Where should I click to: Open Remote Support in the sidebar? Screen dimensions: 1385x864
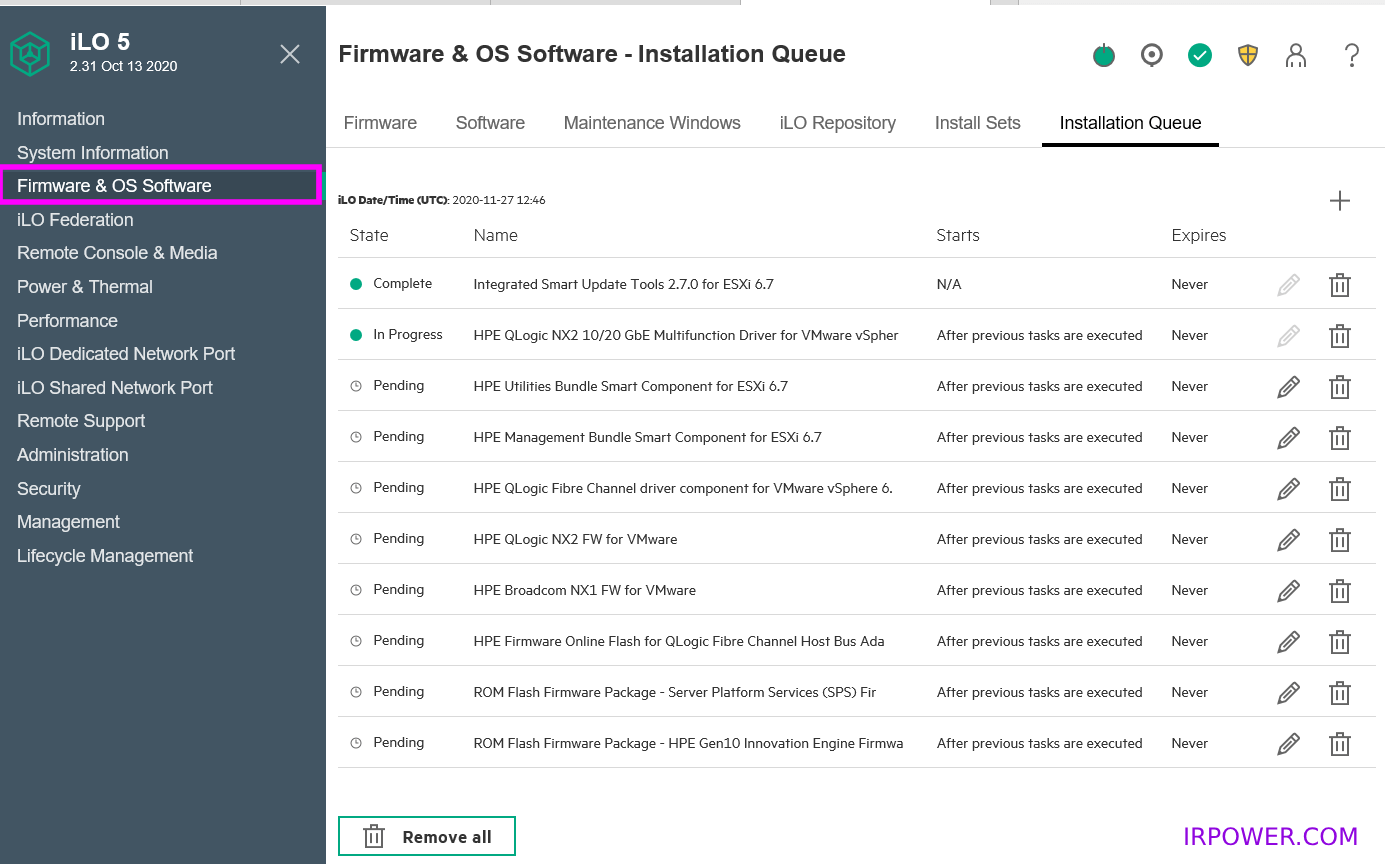[81, 421]
